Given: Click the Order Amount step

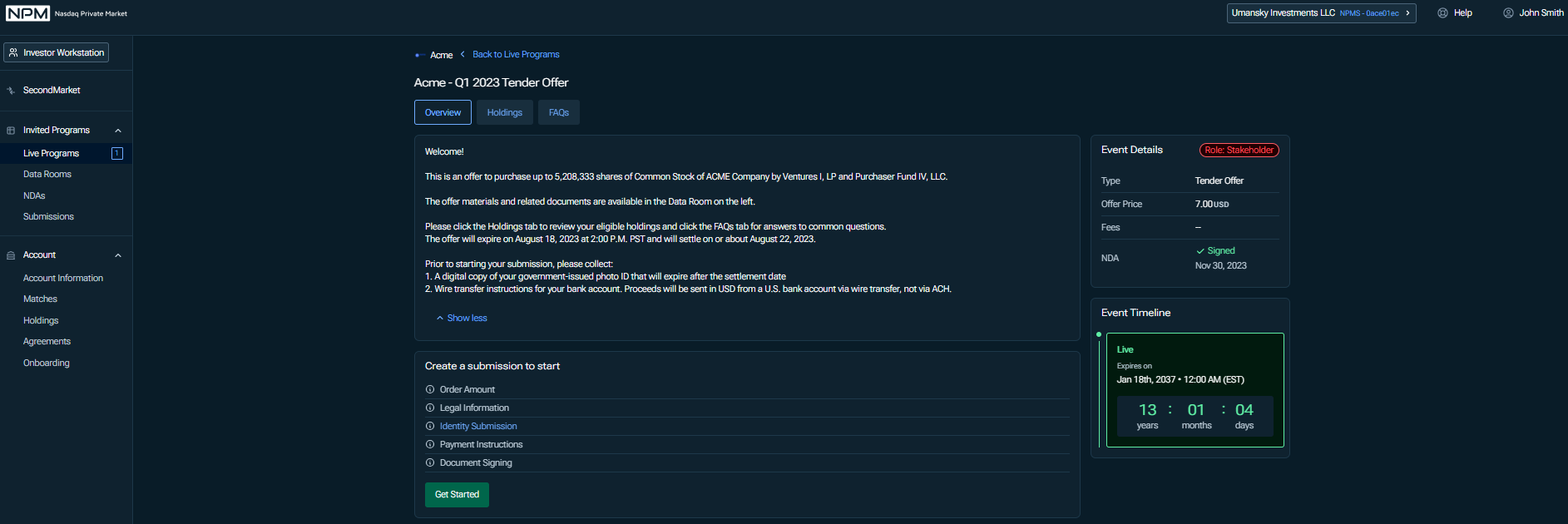Looking at the screenshot, I should 467,389.
